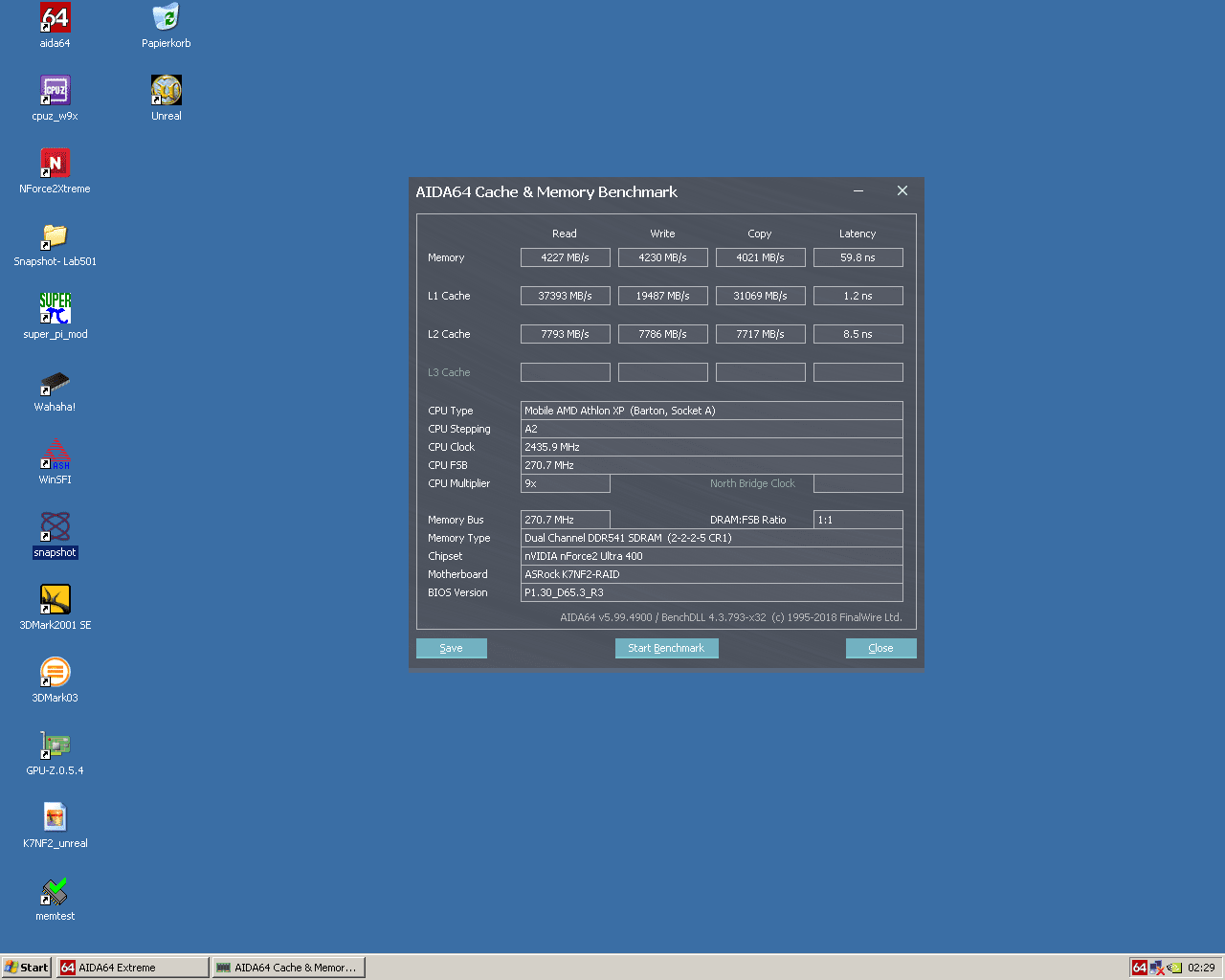Click the Memory Copy 4021 MB/s value
Image resolution: width=1225 pixels, height=980 pixels.
click(761, 257)
